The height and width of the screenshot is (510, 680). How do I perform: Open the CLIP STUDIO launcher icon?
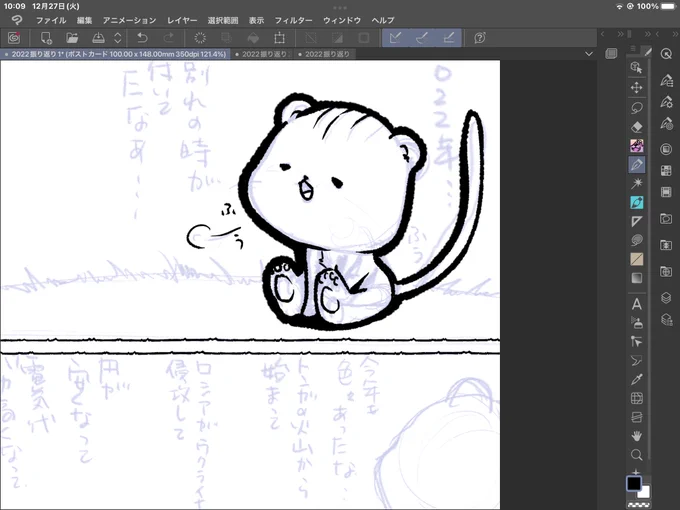click(14, 38)
